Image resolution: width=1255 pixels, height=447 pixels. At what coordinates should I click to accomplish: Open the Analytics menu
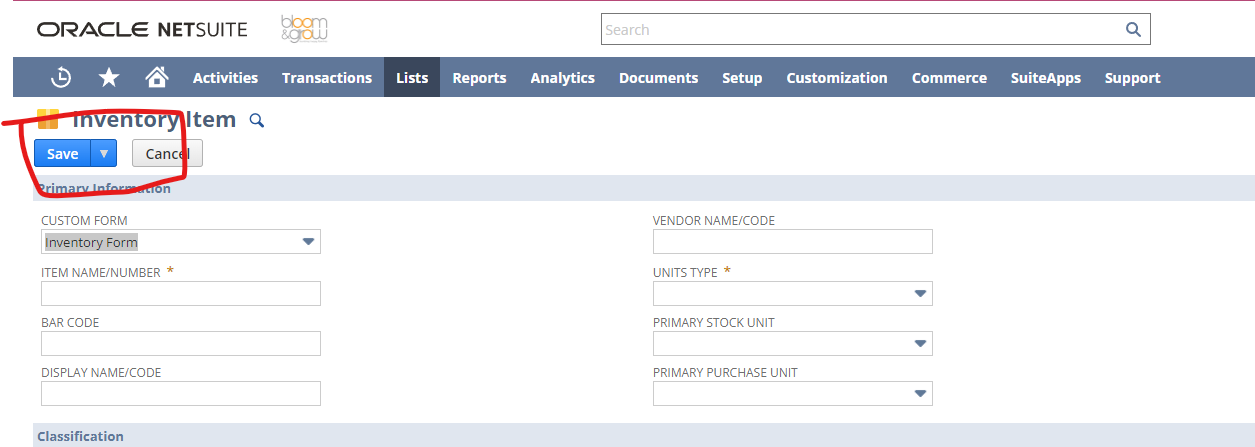tap(563, 78)
